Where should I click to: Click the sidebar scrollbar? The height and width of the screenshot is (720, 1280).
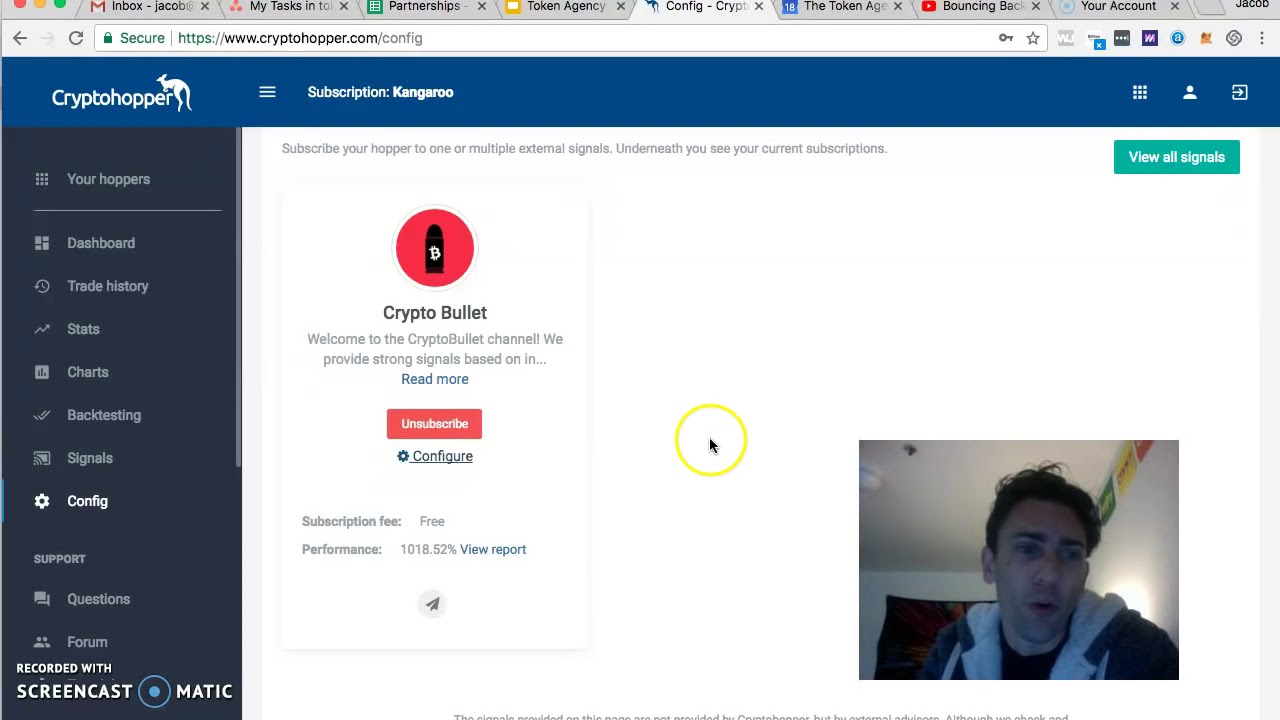(238, 298)
